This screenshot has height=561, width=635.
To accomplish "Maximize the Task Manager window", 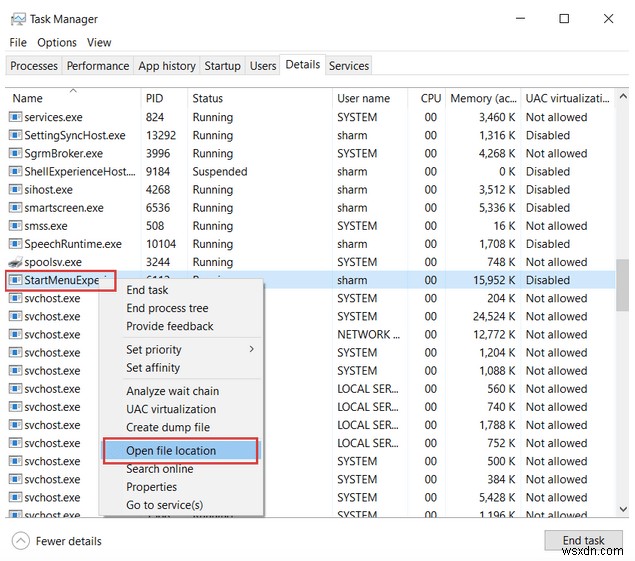I will click(564, 19).
